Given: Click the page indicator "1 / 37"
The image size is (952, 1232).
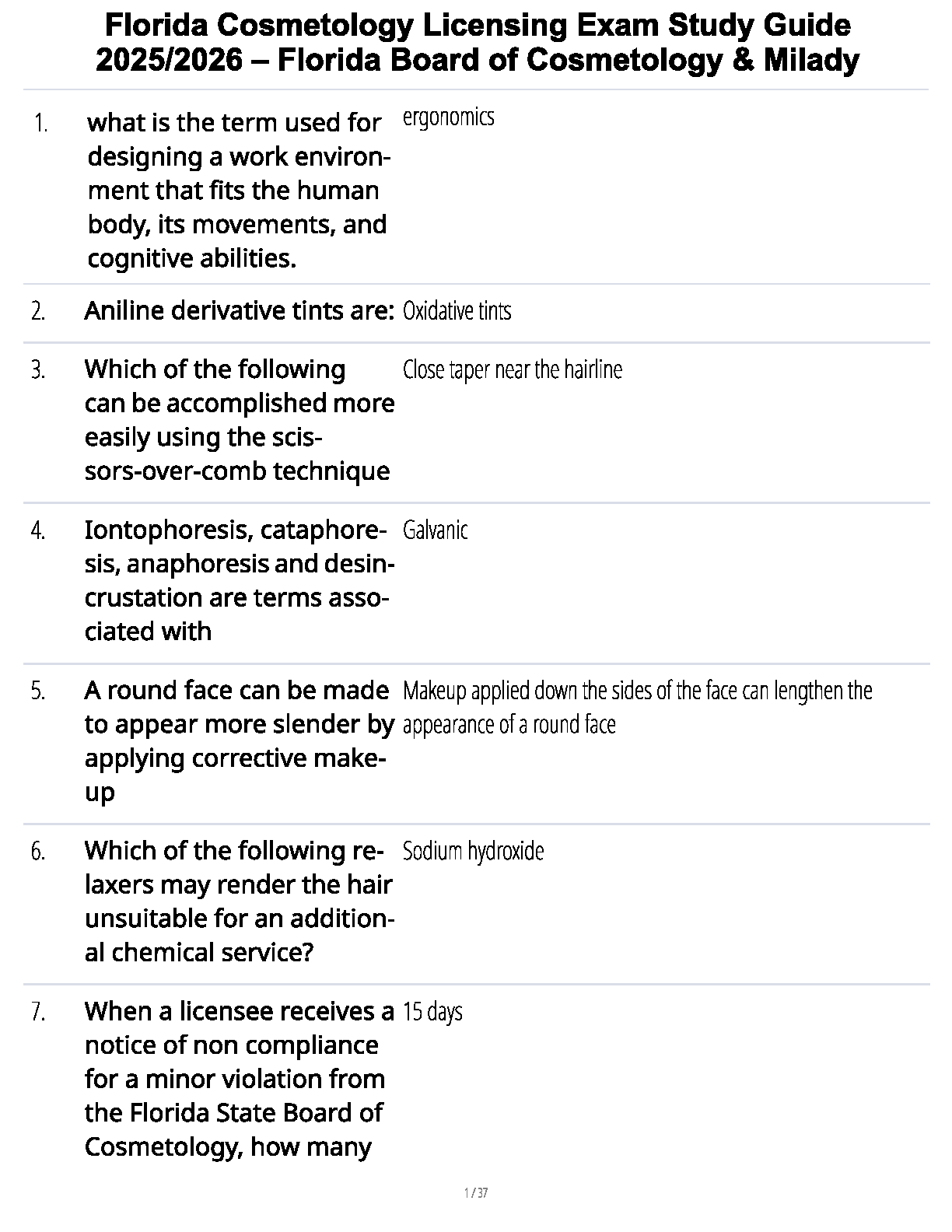Looking at the screenshot, I should point(475,1193).
